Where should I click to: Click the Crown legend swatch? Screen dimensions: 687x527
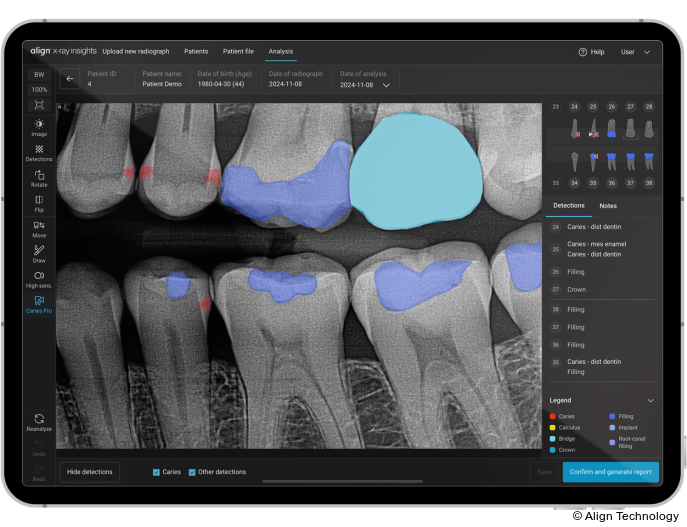[x=552, y=450]
